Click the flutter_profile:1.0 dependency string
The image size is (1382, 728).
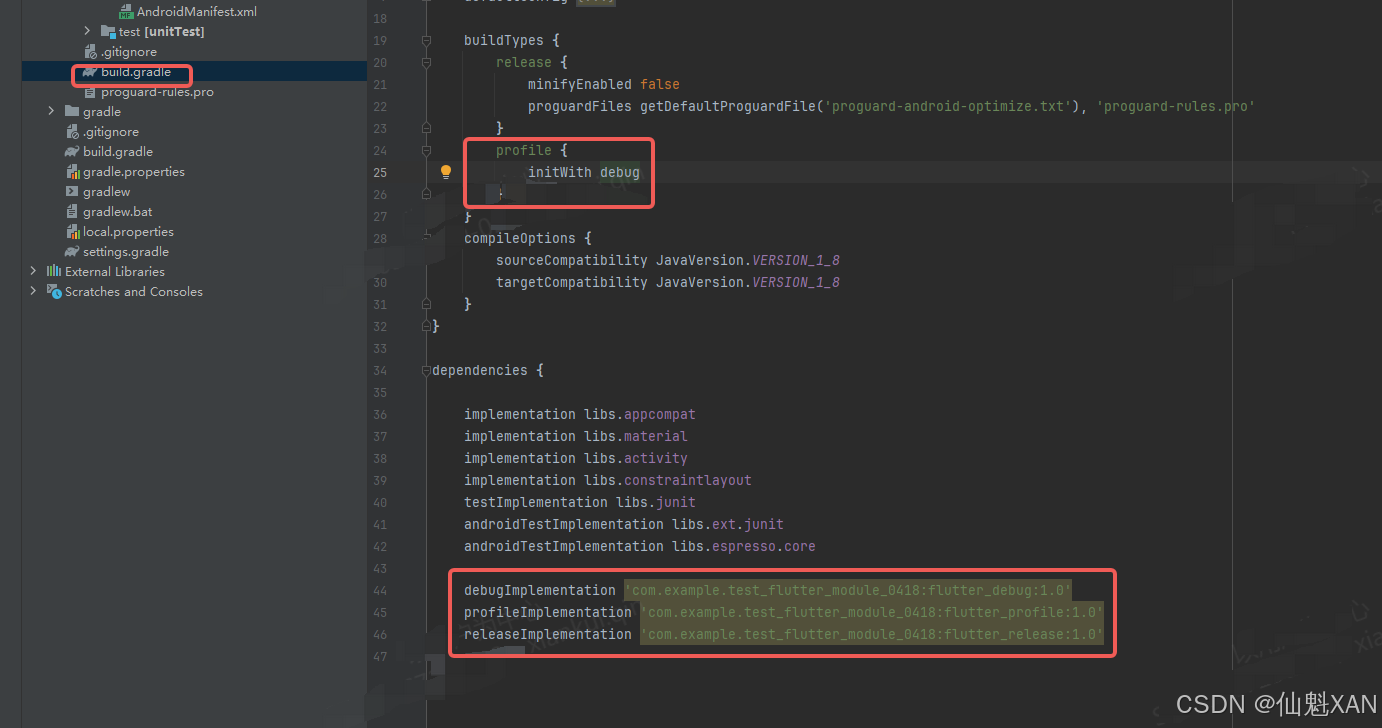[x=872, y=613]
